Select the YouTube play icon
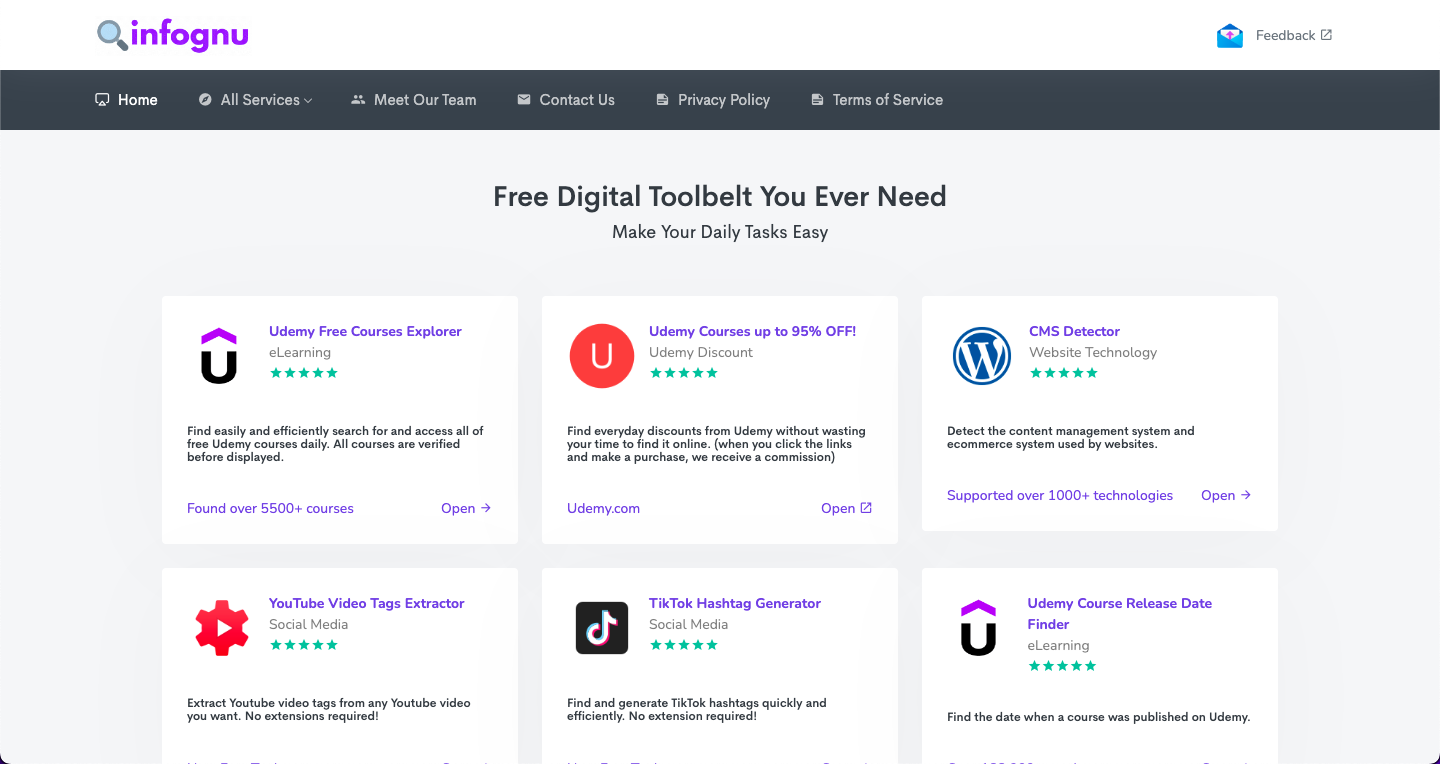Image resolution: width=1440 pixels, height=764 pixels. pyautogui.click(x=222, y=627)
